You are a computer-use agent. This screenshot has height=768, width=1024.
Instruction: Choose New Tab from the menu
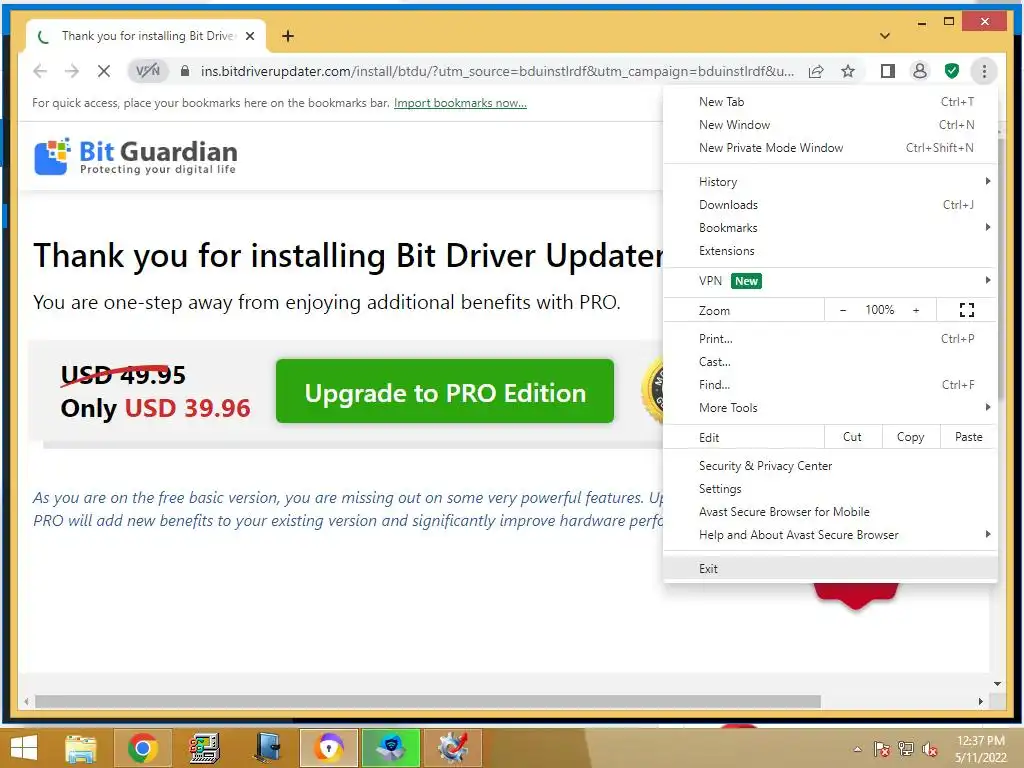(830, 102)
